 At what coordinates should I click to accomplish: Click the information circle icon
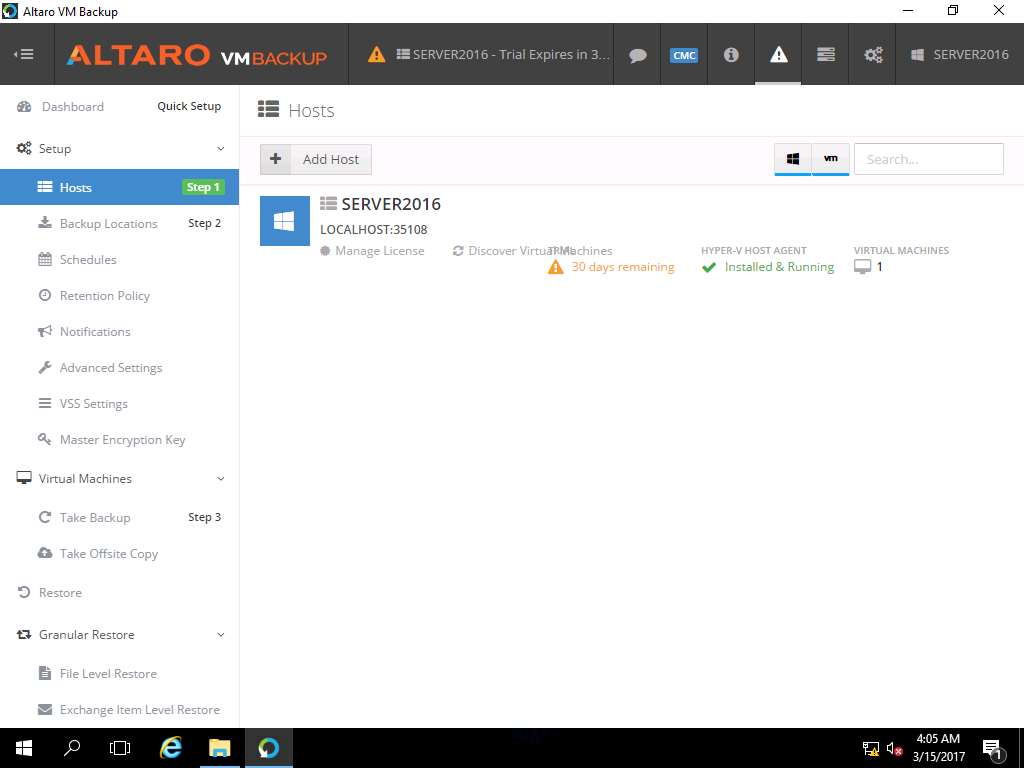point(731,55)
